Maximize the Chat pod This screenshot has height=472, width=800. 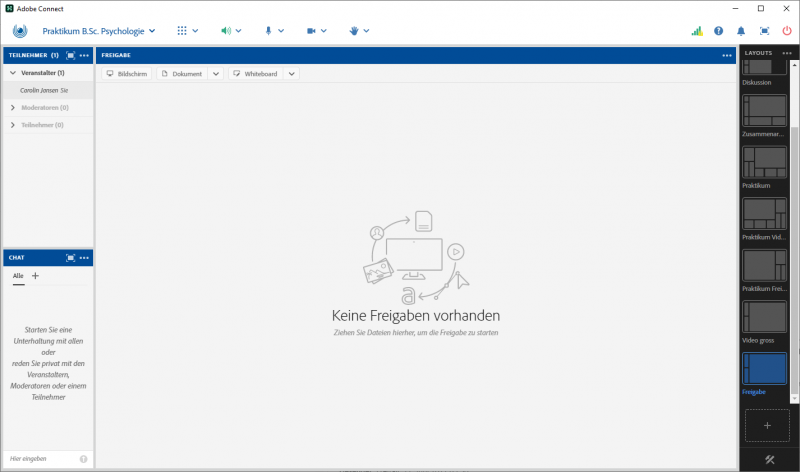tap(70, 258)
